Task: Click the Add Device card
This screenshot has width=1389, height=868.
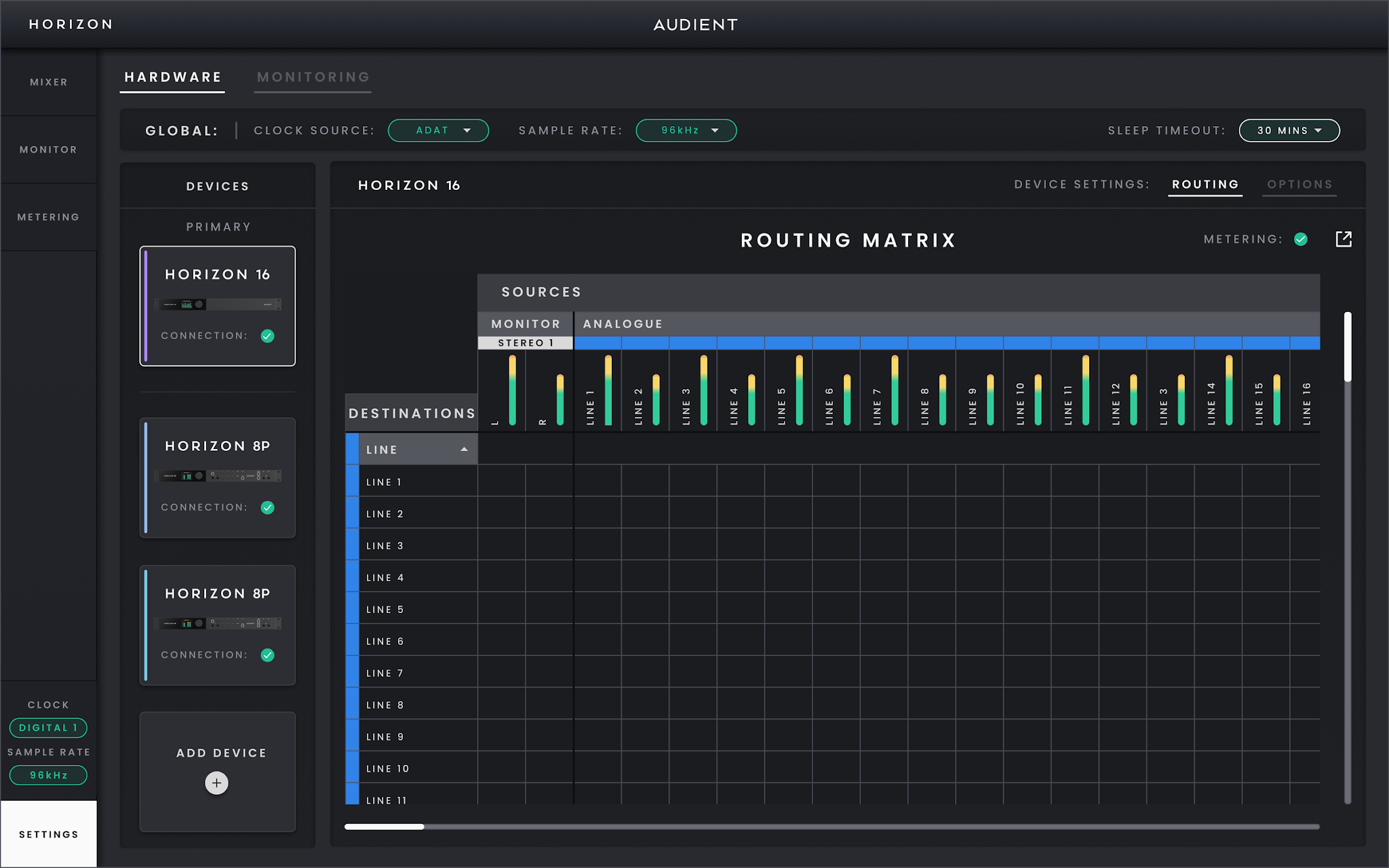Action: (x=218, y=772)
